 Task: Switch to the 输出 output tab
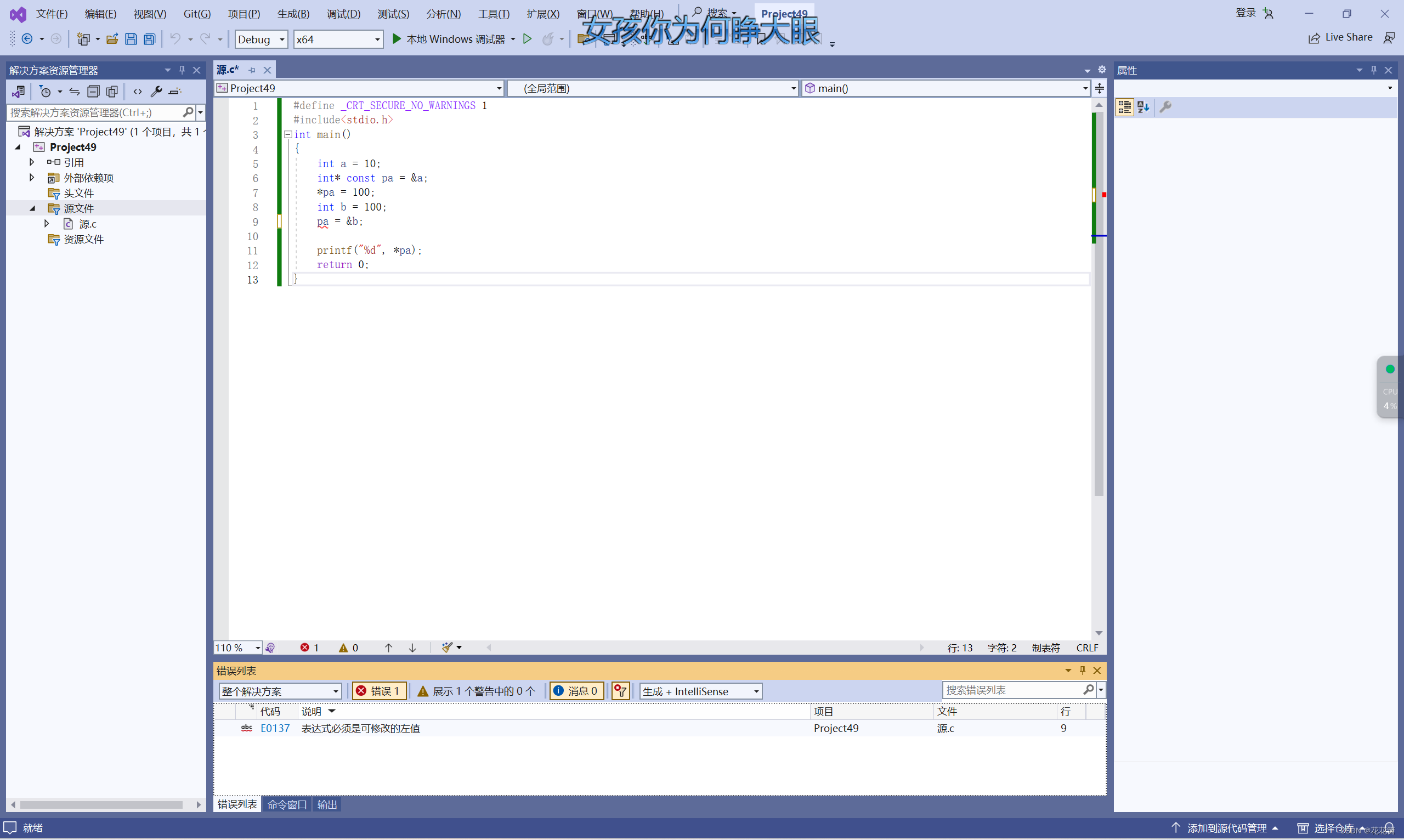[x=327, y=804]
